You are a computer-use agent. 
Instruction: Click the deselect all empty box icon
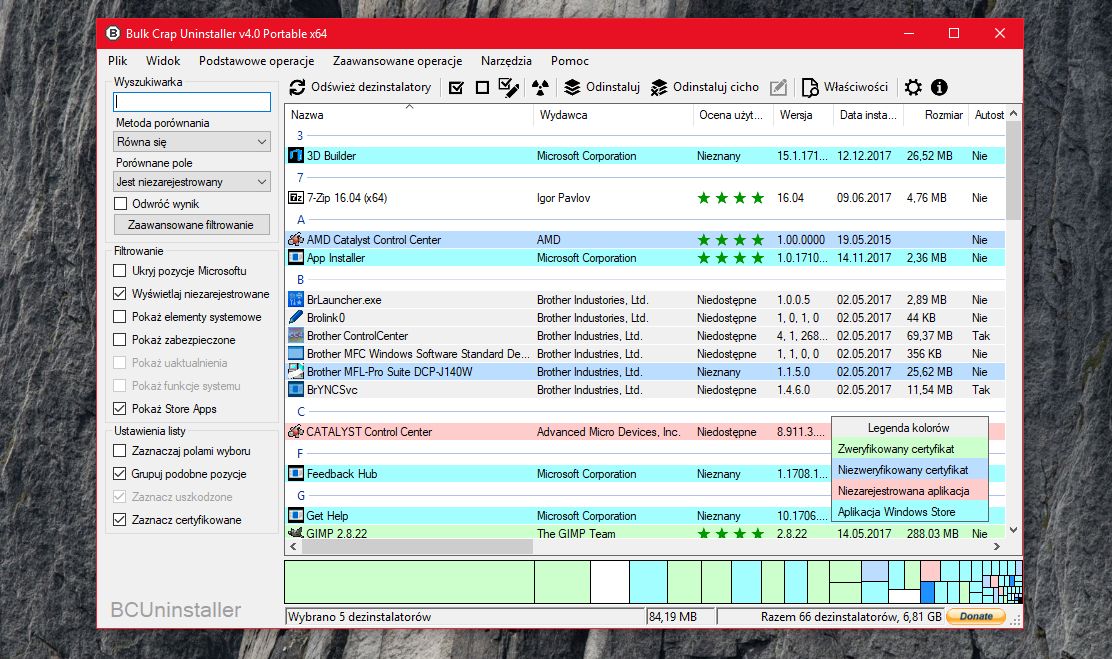pos(482,88)
